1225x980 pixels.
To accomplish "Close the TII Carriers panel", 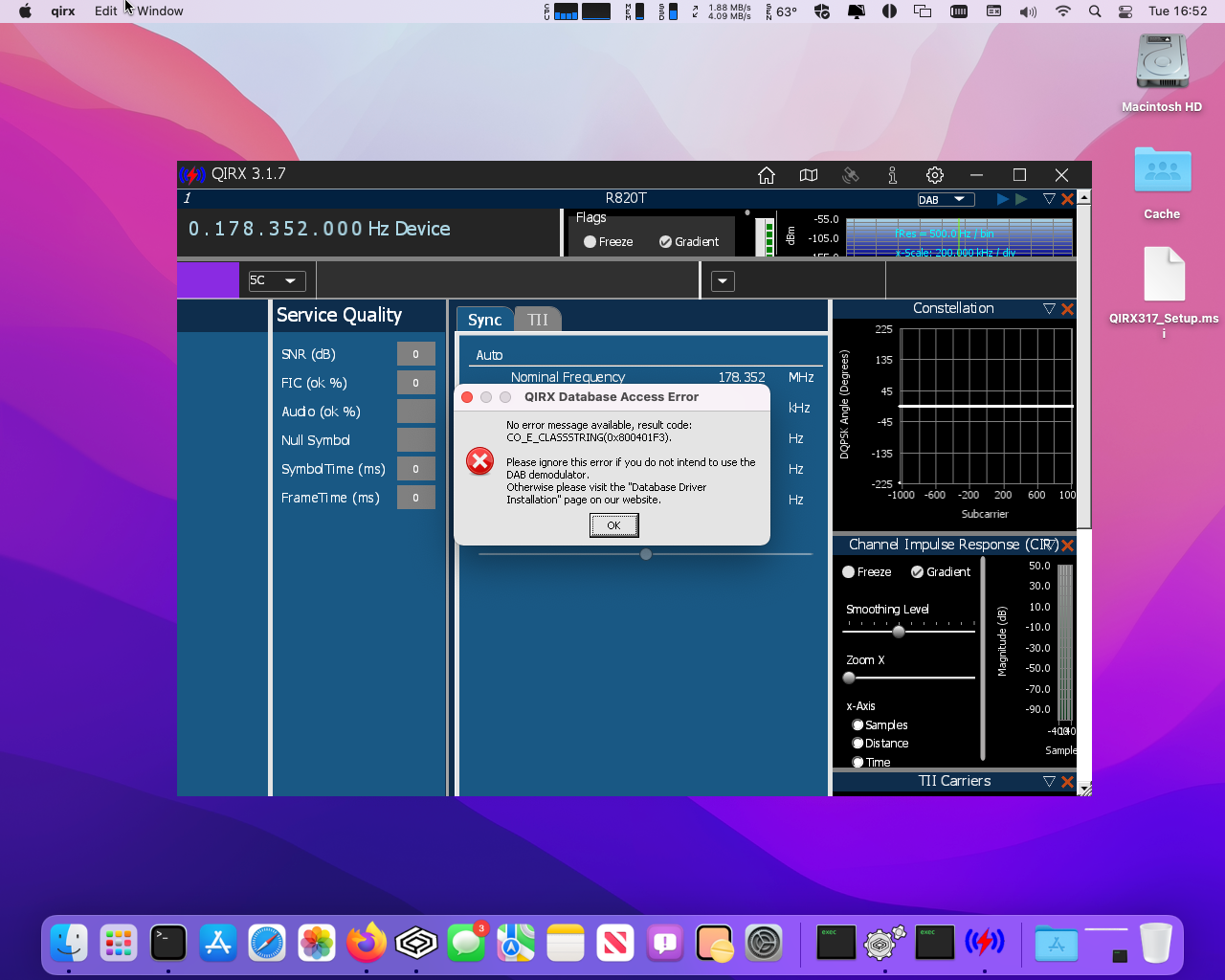I will (x=1067, y=782).
